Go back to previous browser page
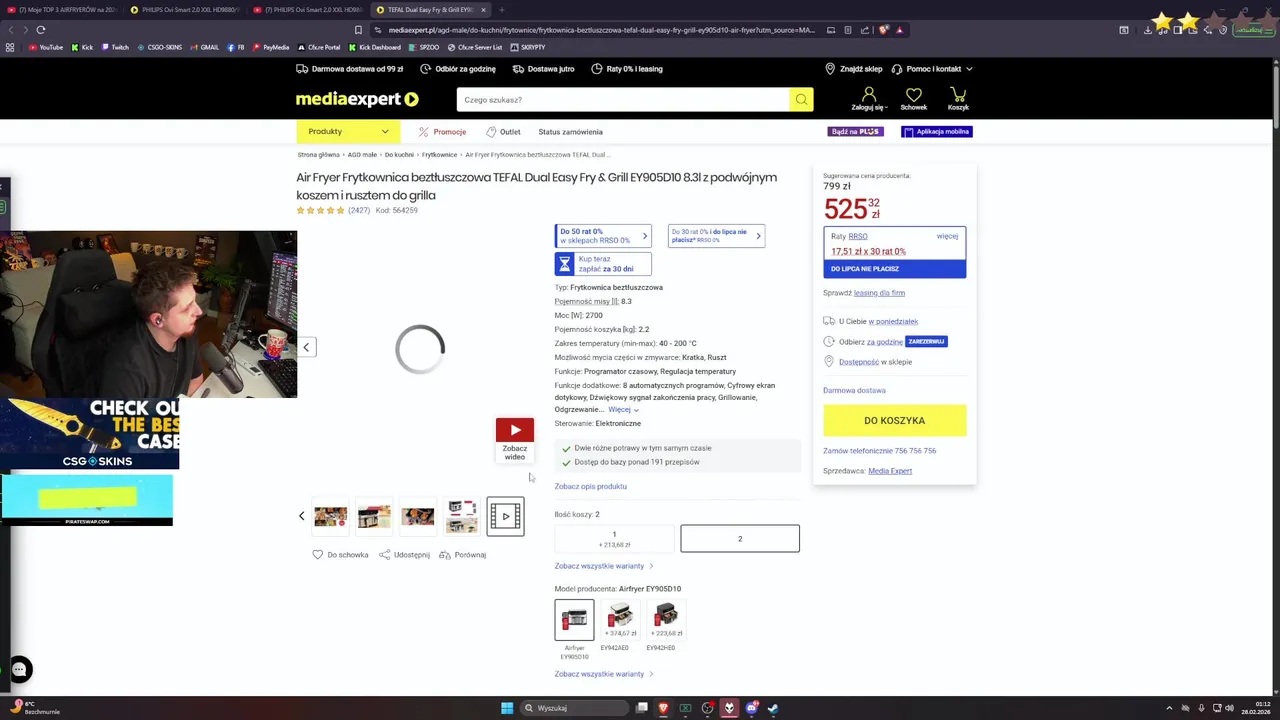 tap(11, 30)
